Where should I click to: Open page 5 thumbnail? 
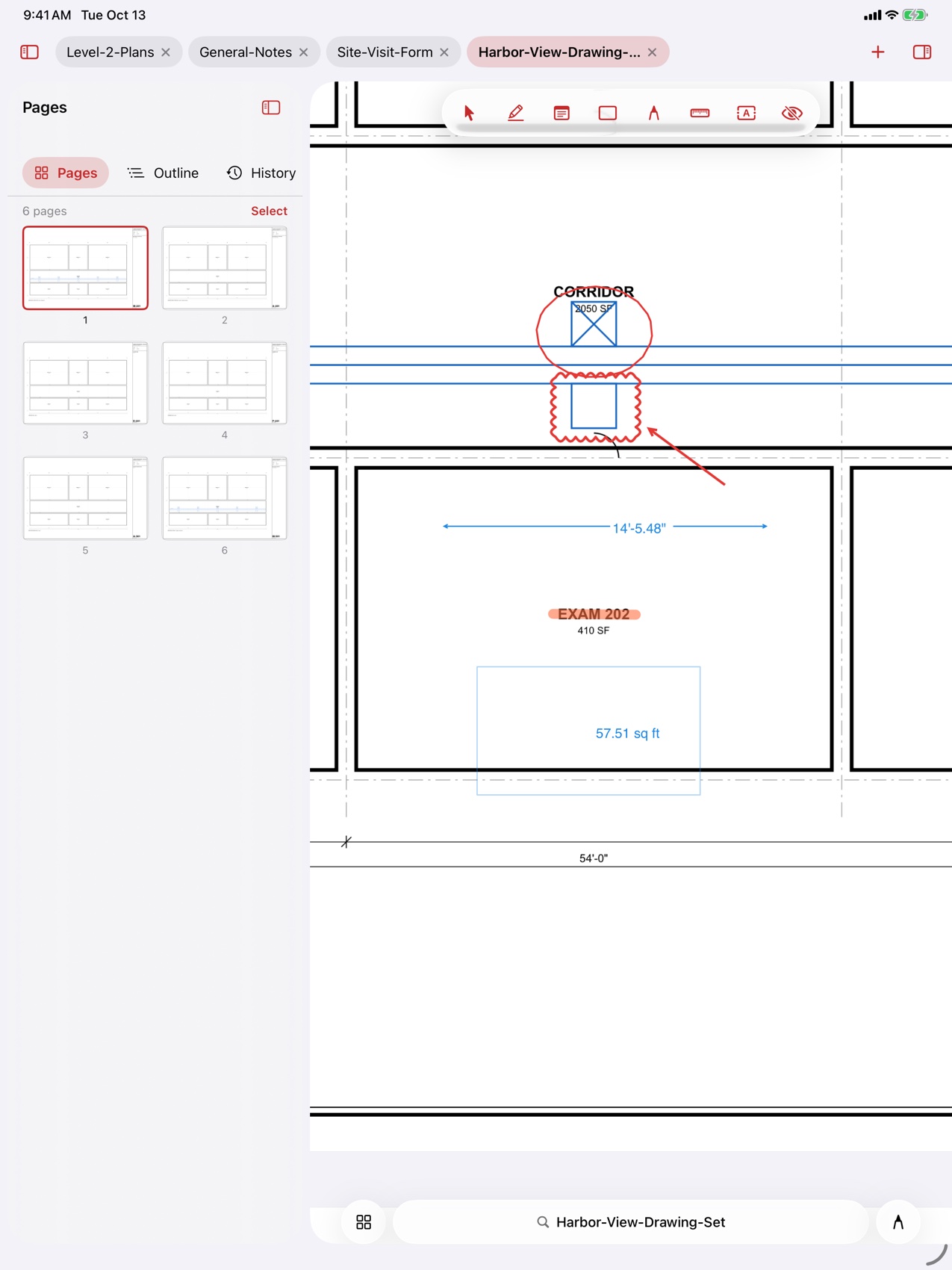(85, 498)
